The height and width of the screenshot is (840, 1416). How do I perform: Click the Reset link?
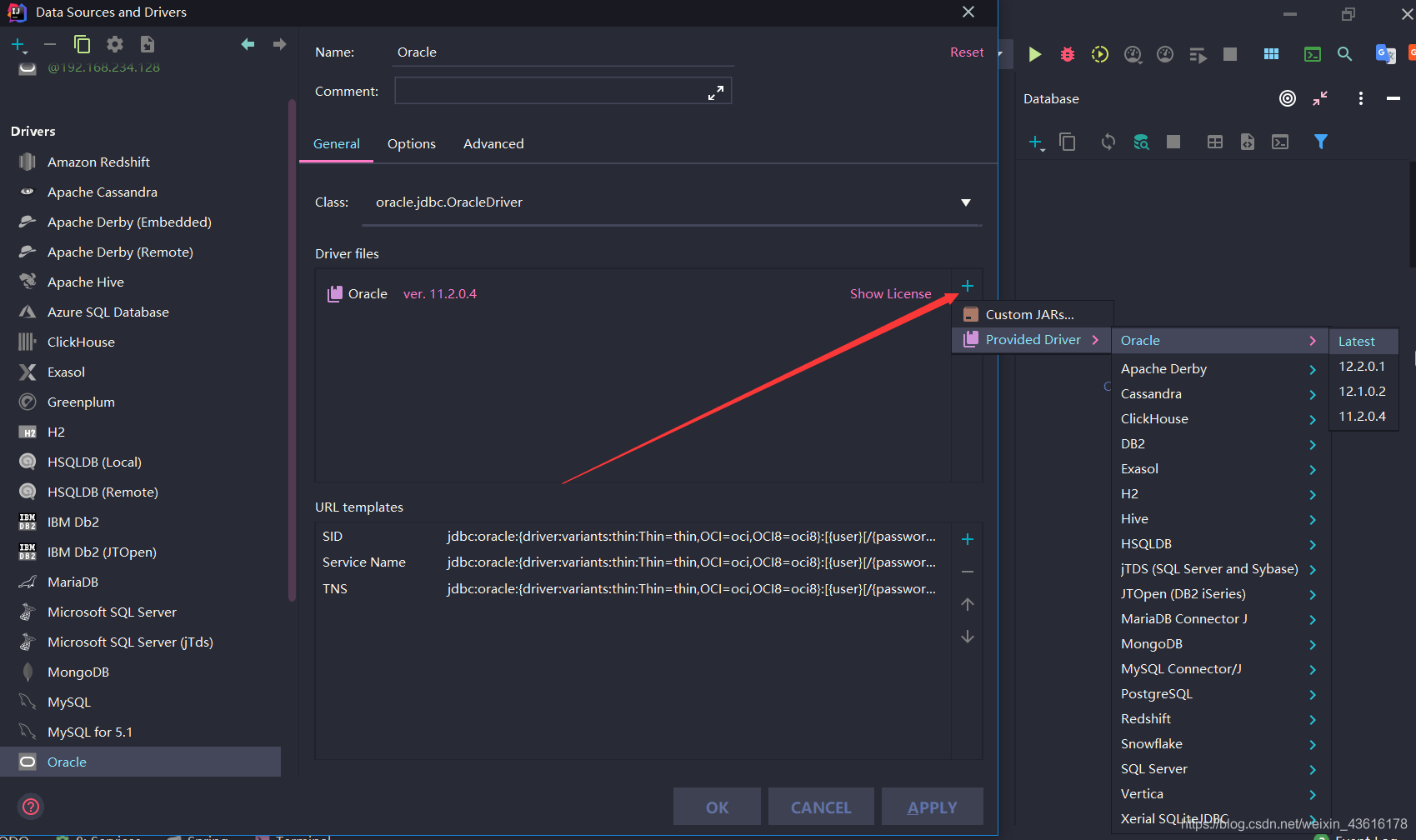(x=967, y=52)
